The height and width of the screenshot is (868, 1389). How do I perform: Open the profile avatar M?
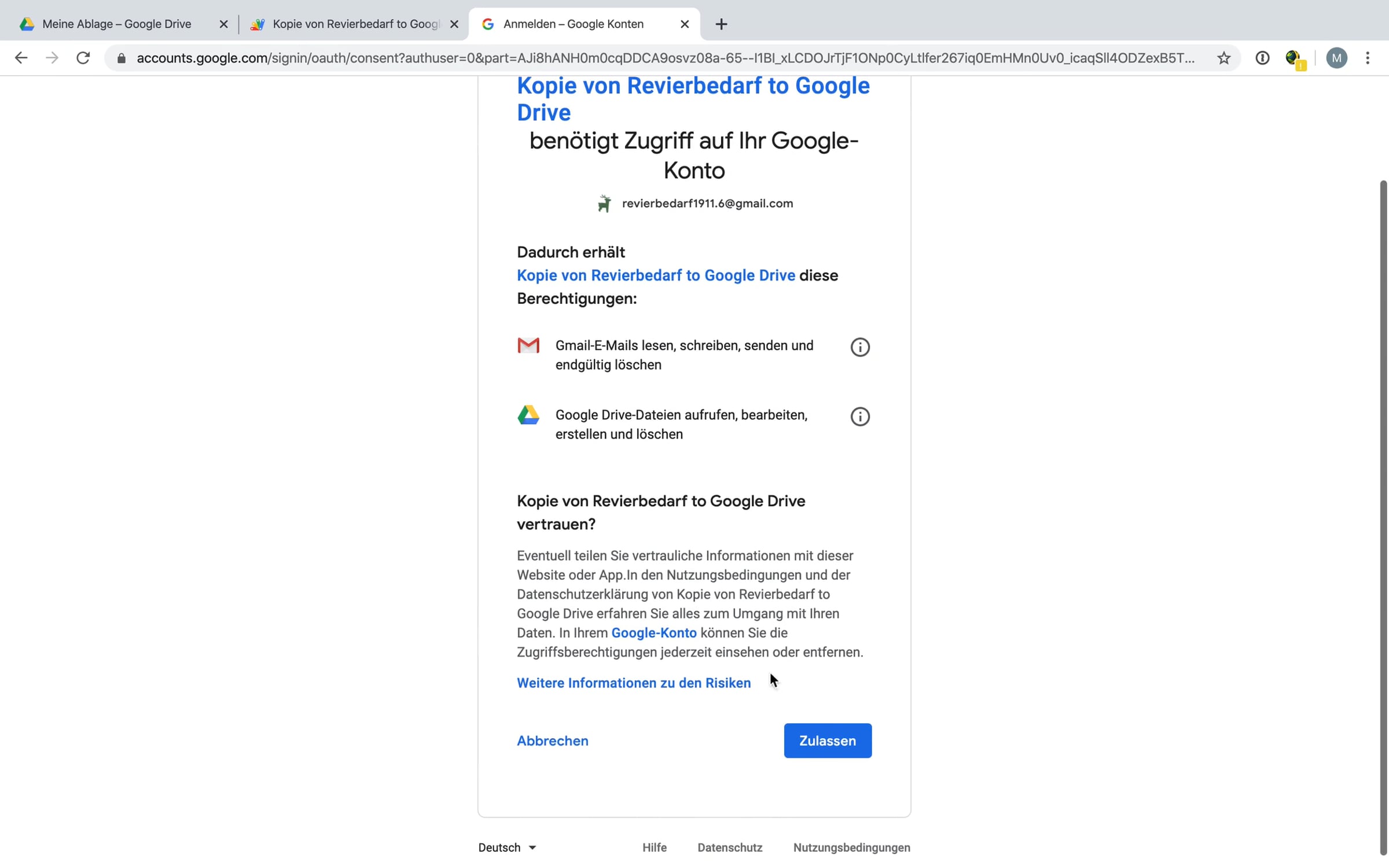1336,58
